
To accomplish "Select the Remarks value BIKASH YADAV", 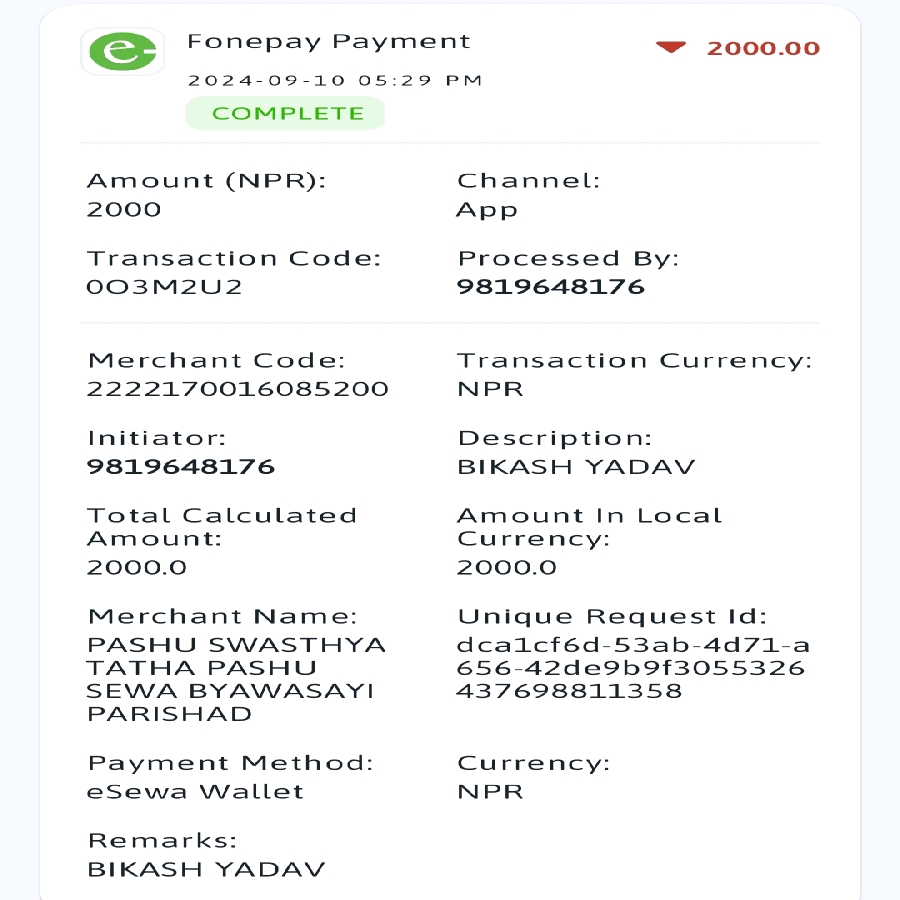I will [x=206, y=869].
